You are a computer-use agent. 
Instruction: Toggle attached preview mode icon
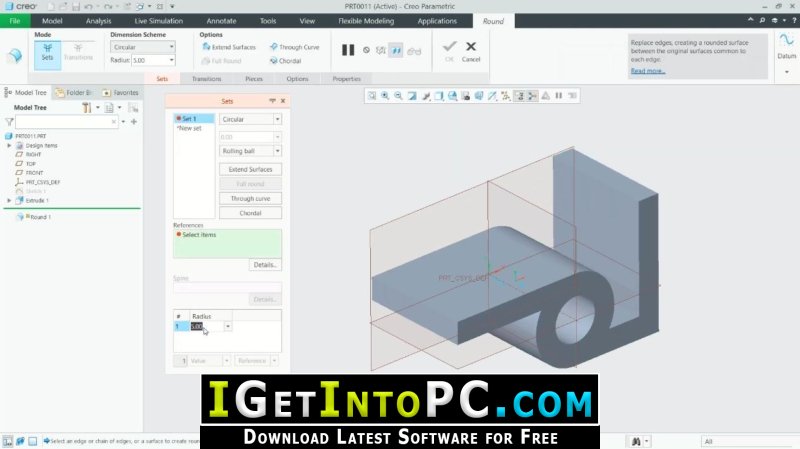click(x=396, y=50)
